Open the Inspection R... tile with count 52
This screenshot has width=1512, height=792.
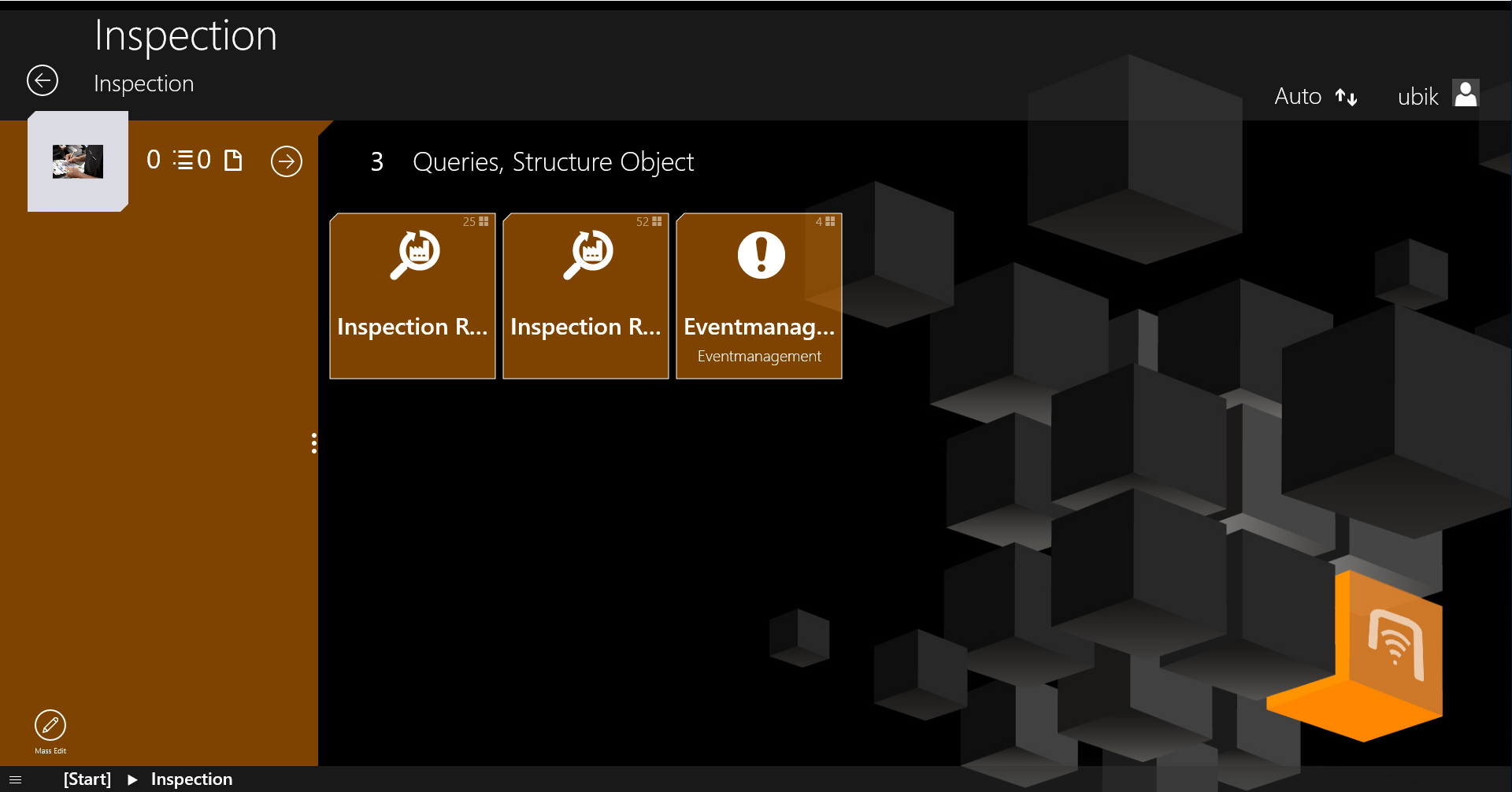(x=586, y=296)
